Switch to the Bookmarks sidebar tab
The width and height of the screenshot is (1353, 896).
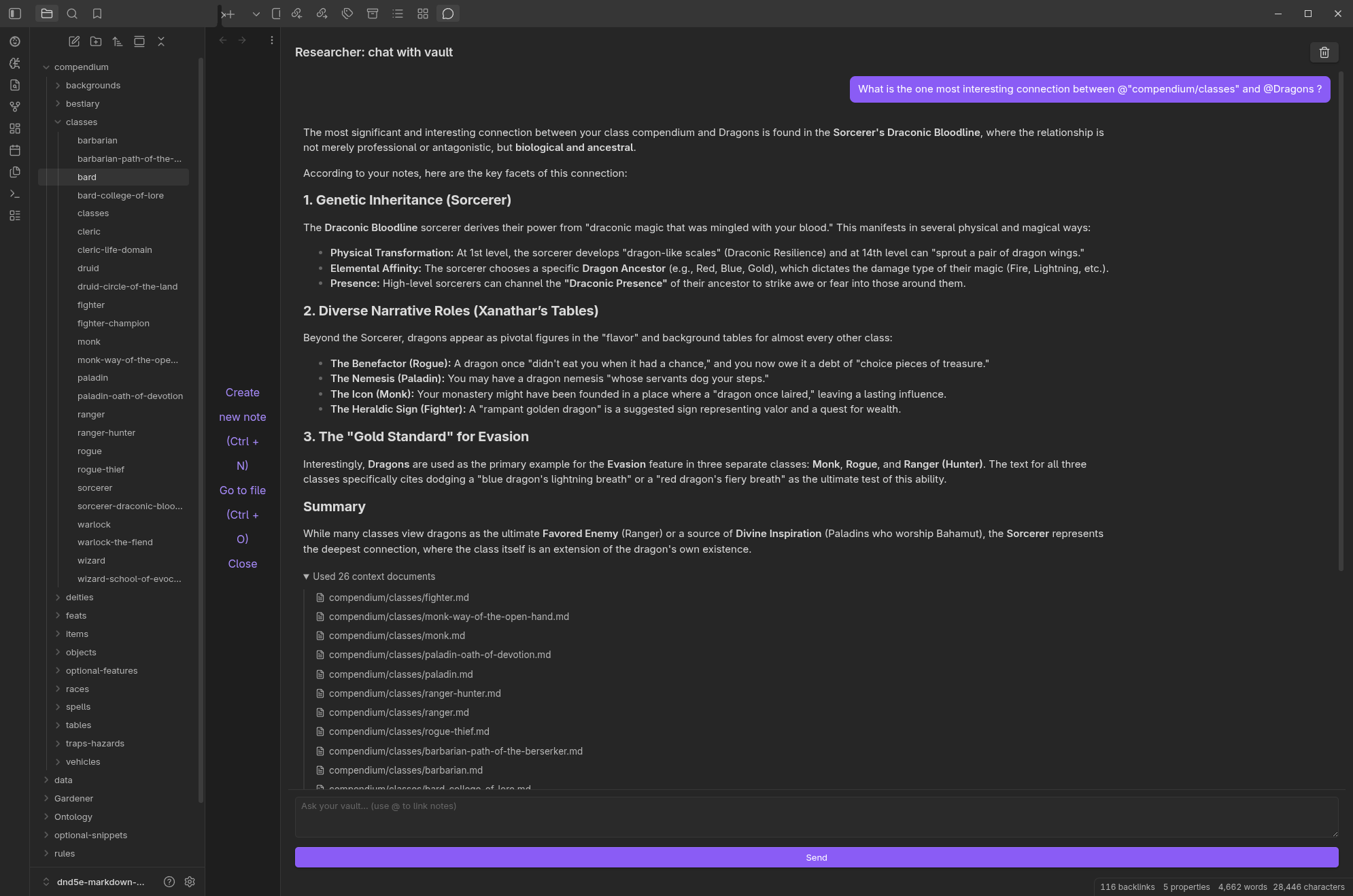coord(97,14)
